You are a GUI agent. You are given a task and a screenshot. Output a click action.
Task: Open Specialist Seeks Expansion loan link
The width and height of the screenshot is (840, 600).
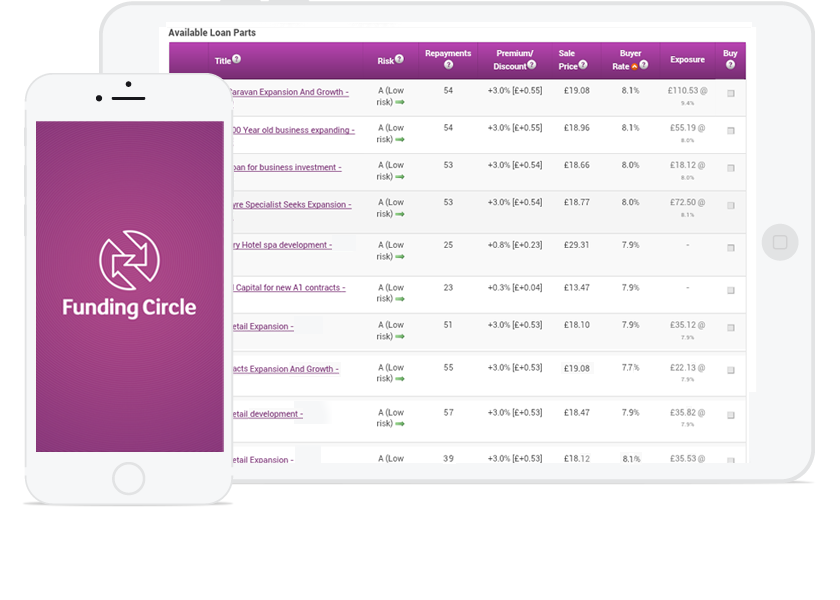click(292, 205)
